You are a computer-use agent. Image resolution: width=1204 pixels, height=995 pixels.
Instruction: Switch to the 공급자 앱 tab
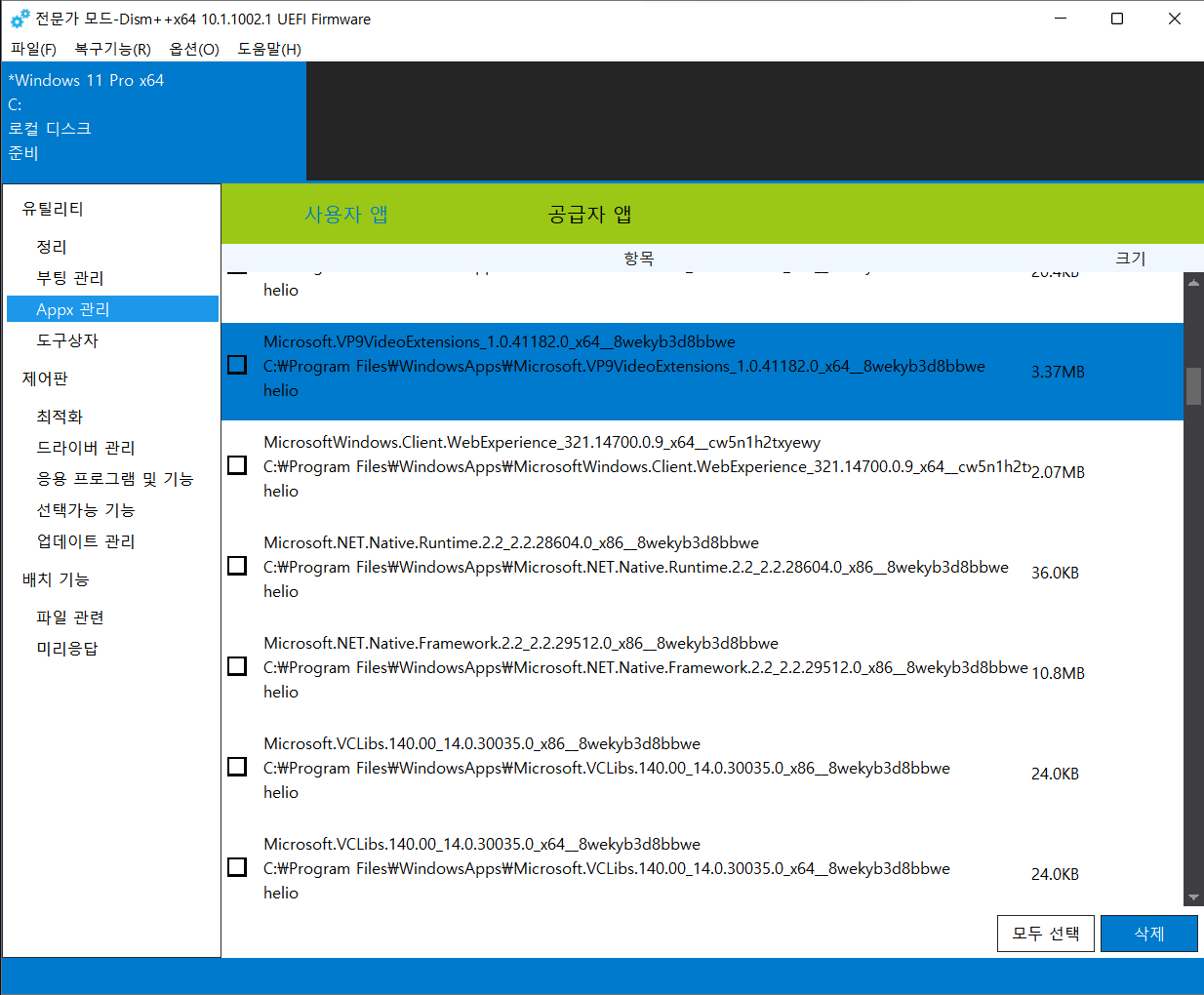point(590,214)
